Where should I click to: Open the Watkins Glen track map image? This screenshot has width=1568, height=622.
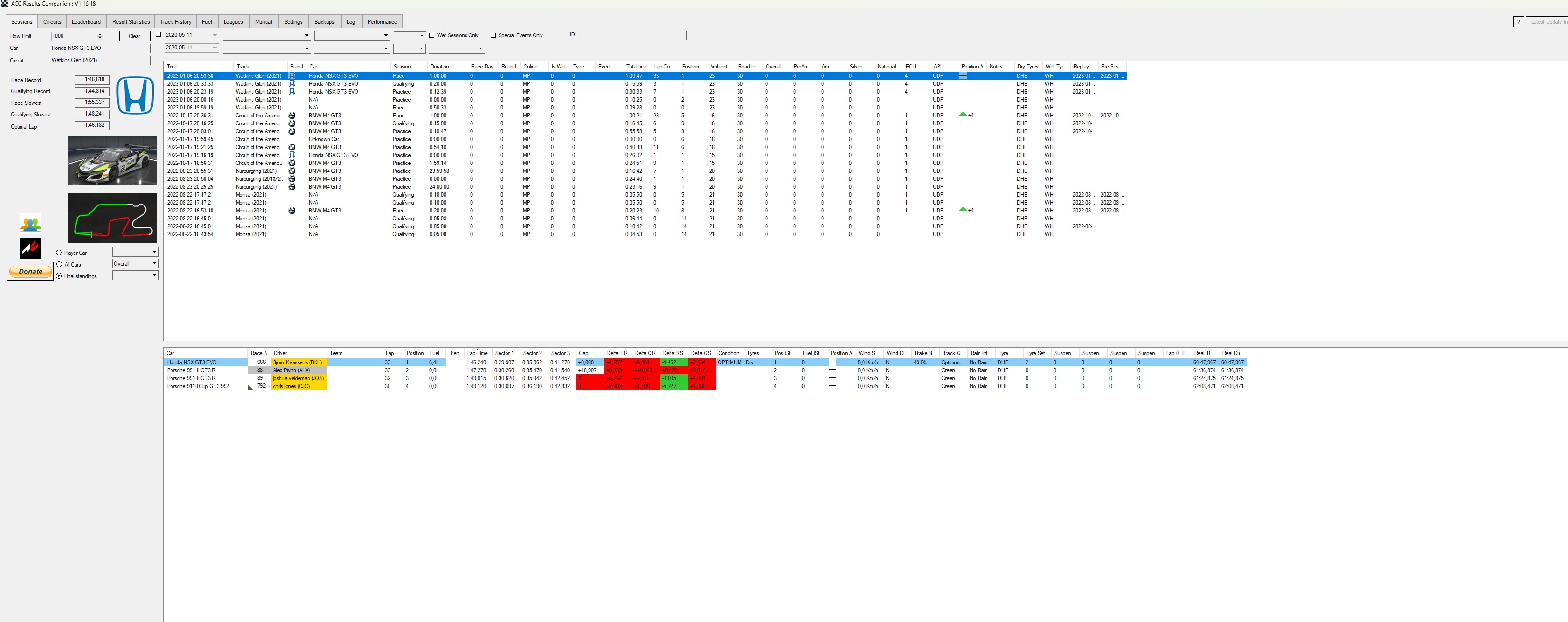pyautogui.click(x=113, y=218)
